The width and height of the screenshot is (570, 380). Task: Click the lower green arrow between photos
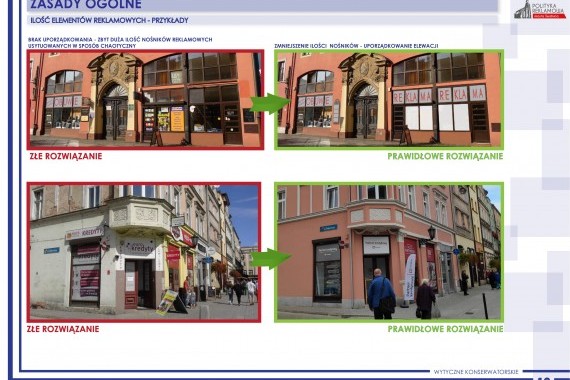point(270,259)
